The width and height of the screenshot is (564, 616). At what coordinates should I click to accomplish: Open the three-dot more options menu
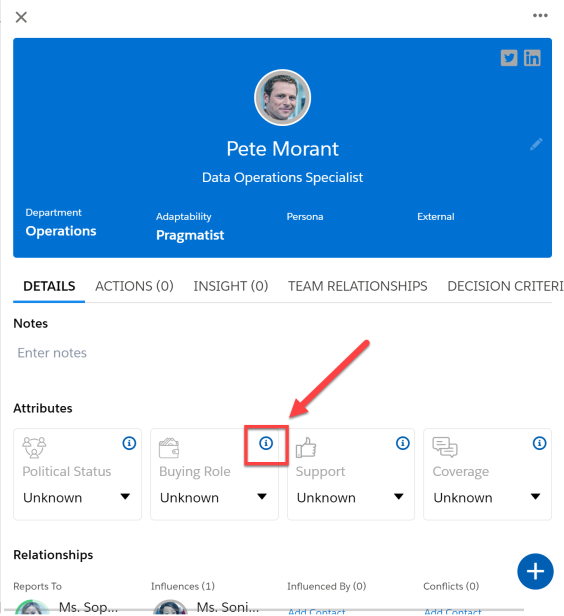(x=540, y=16)
